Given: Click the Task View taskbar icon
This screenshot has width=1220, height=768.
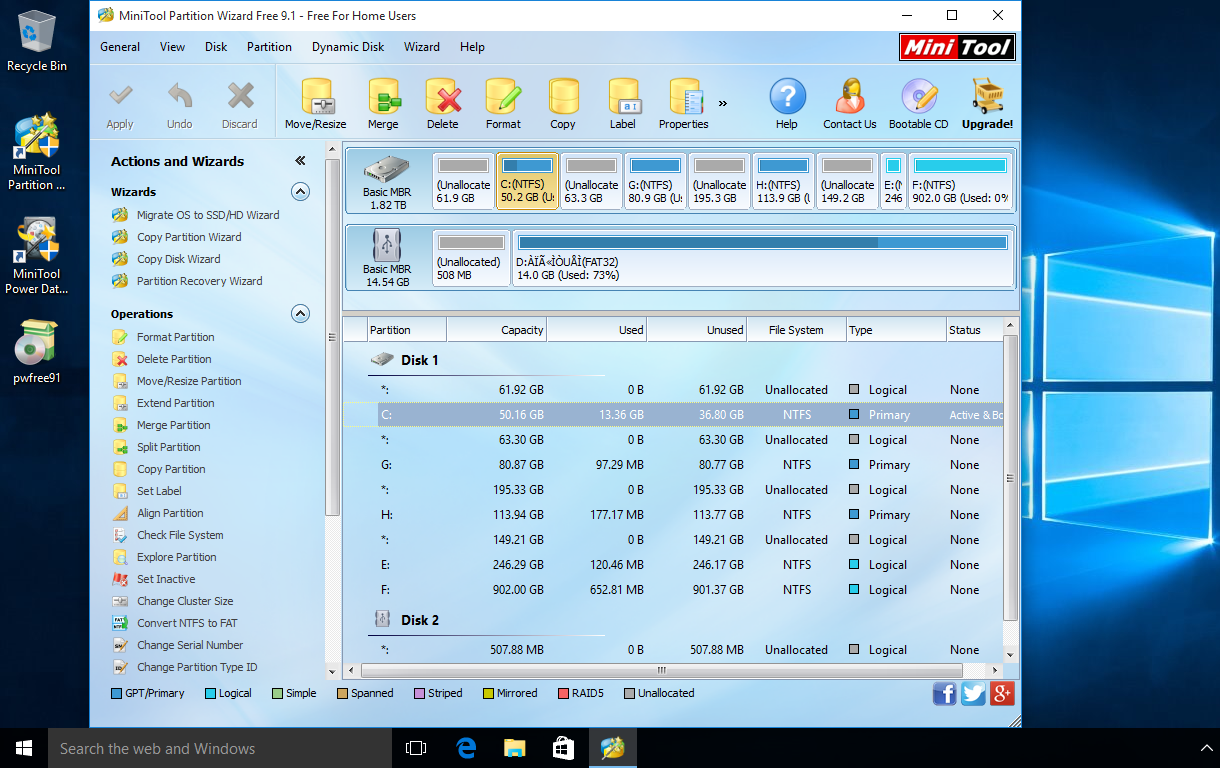Looking at the screenshot, I should click(x=416, y=748).
